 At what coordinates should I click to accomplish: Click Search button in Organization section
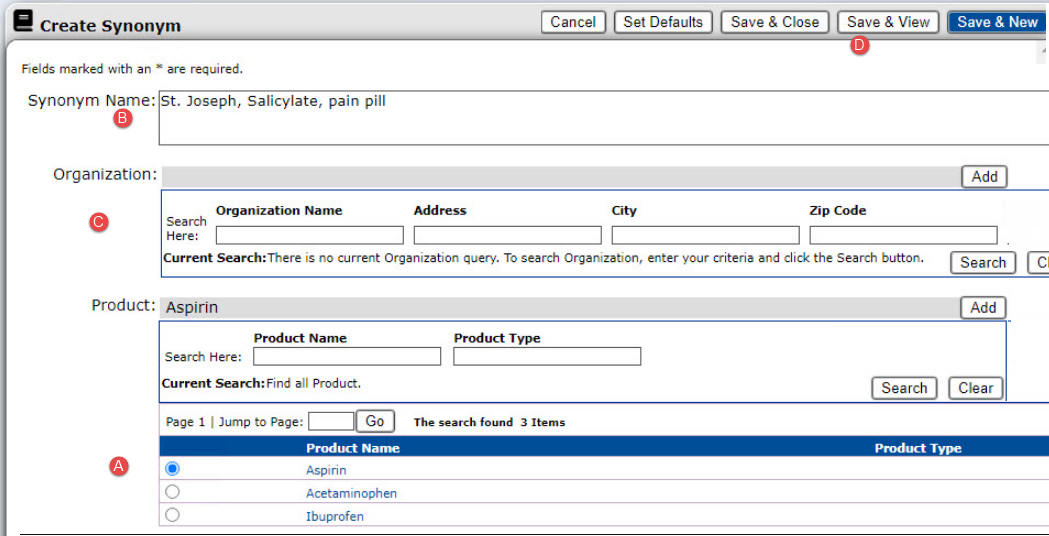[x=982, y=262]
